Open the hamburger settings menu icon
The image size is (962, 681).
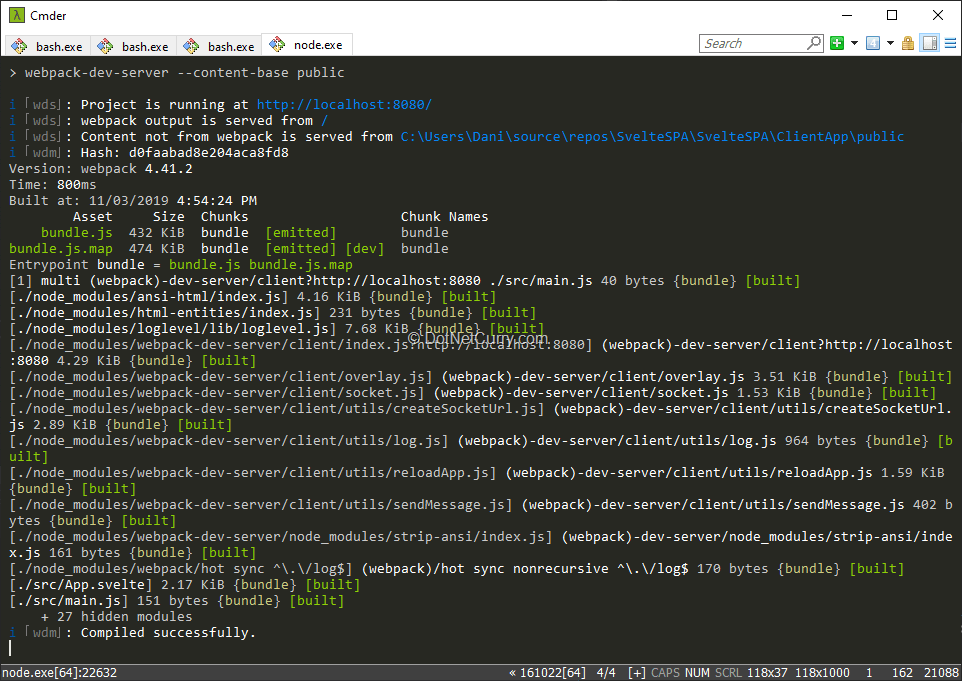click(x=950, y=43)
